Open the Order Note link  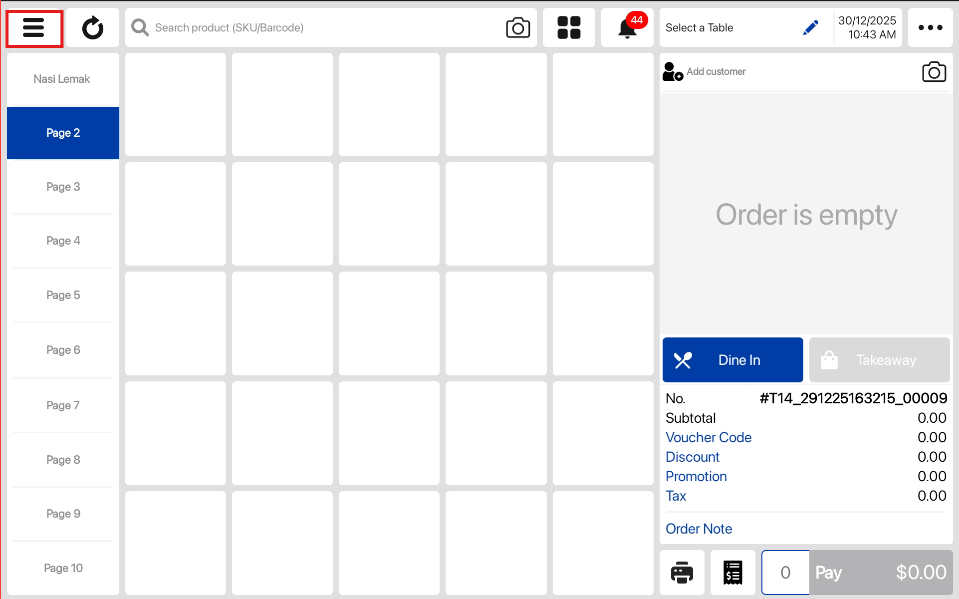698,529
